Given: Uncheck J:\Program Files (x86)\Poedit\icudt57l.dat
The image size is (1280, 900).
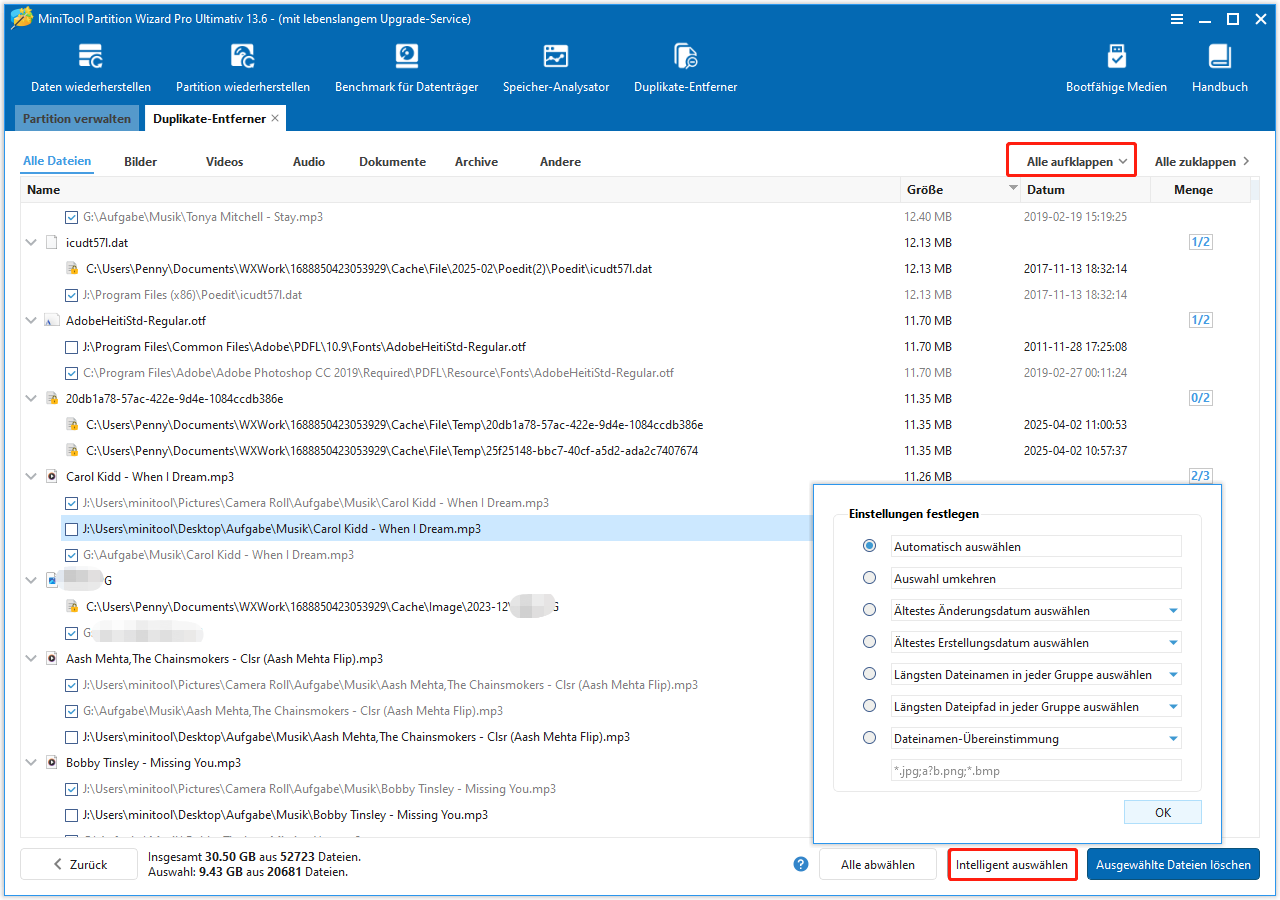Looking at the screenshot, I should pyautogui.click(x=71, y=295).
